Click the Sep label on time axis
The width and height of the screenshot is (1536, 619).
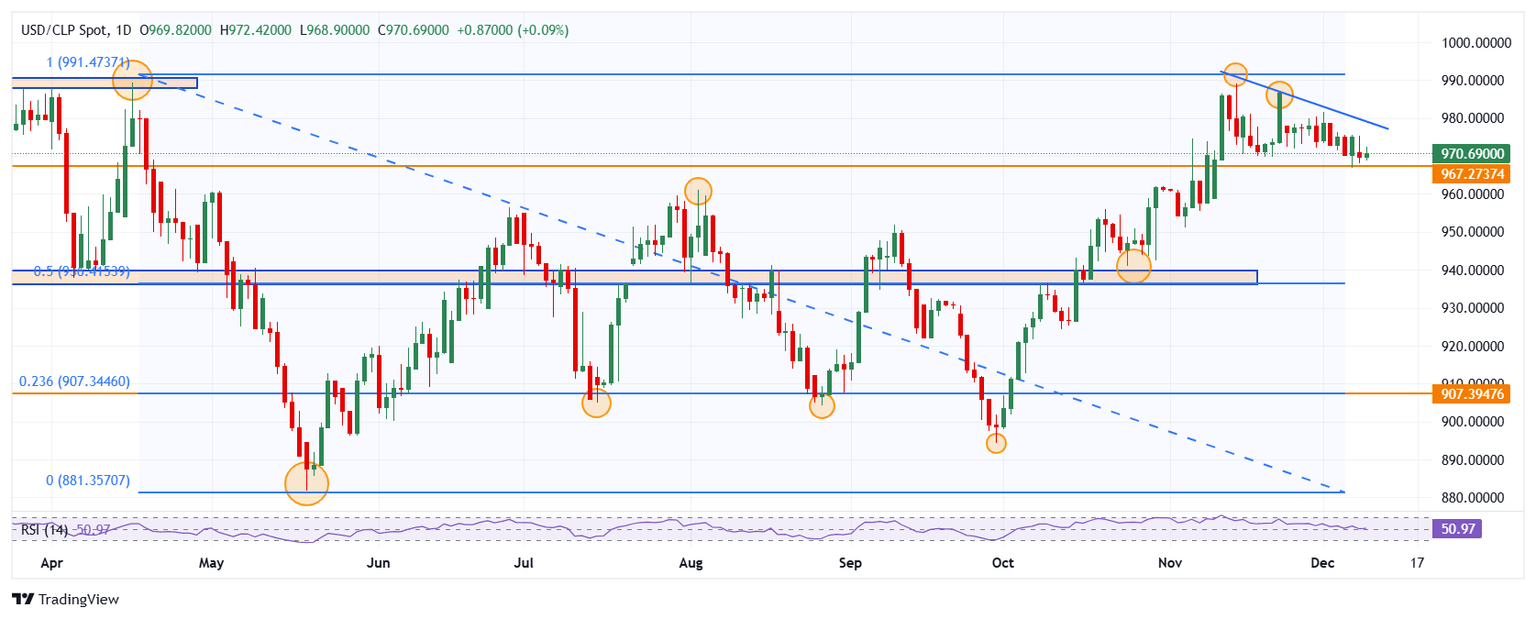pos(850,563)
